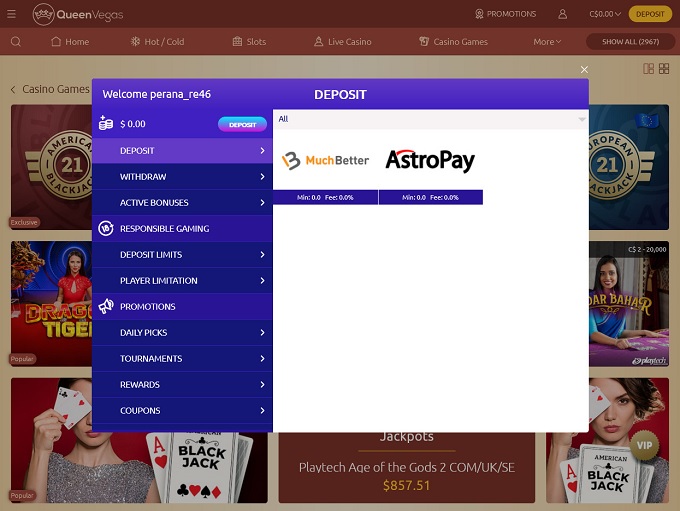This screenshot has width=680, height=511.
Task: Open the hamburger menu icon
Action: pyautogui.click(x=12, y=14)
